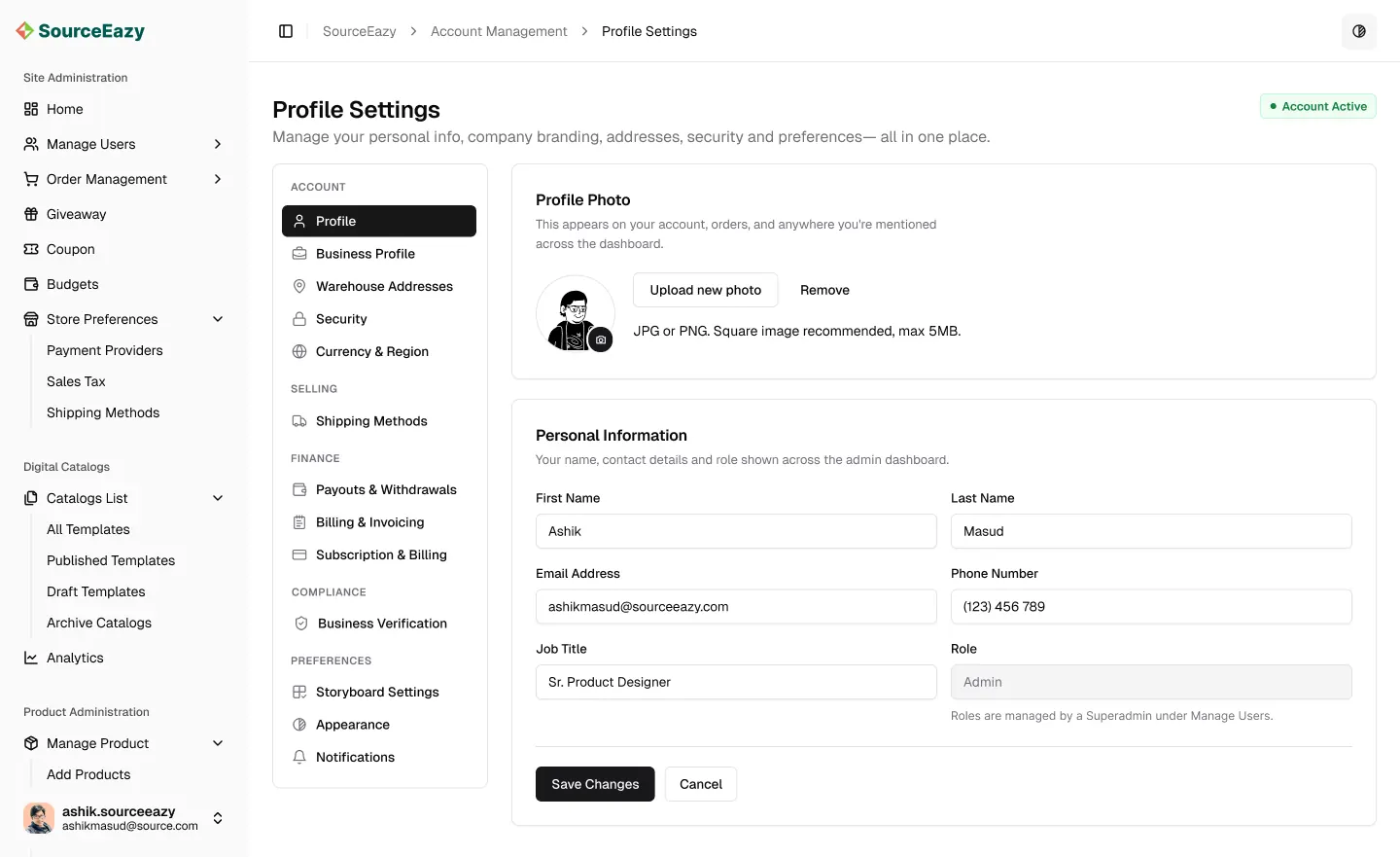The width and height of the screenshot is (1400, 857).
Task: Click the Analytics chart icon
Action: coord(31,658)
